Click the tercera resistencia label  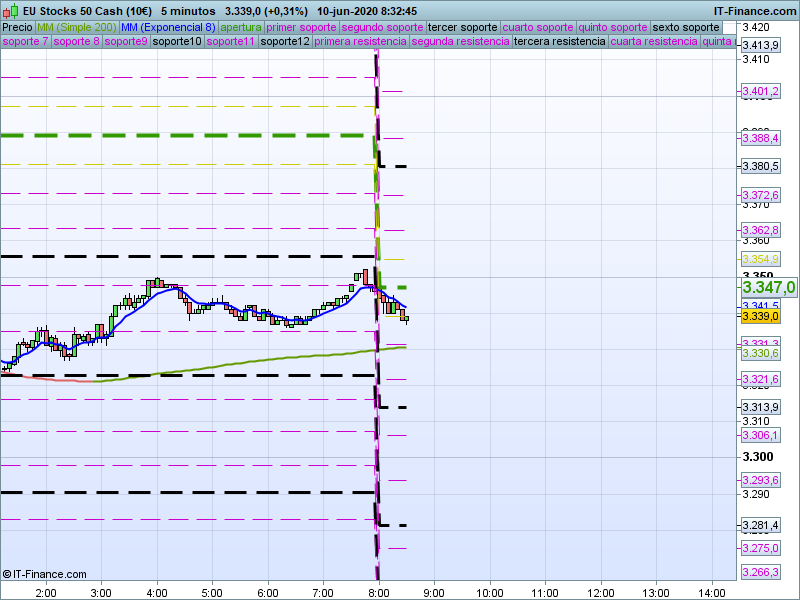click(559, 42)
